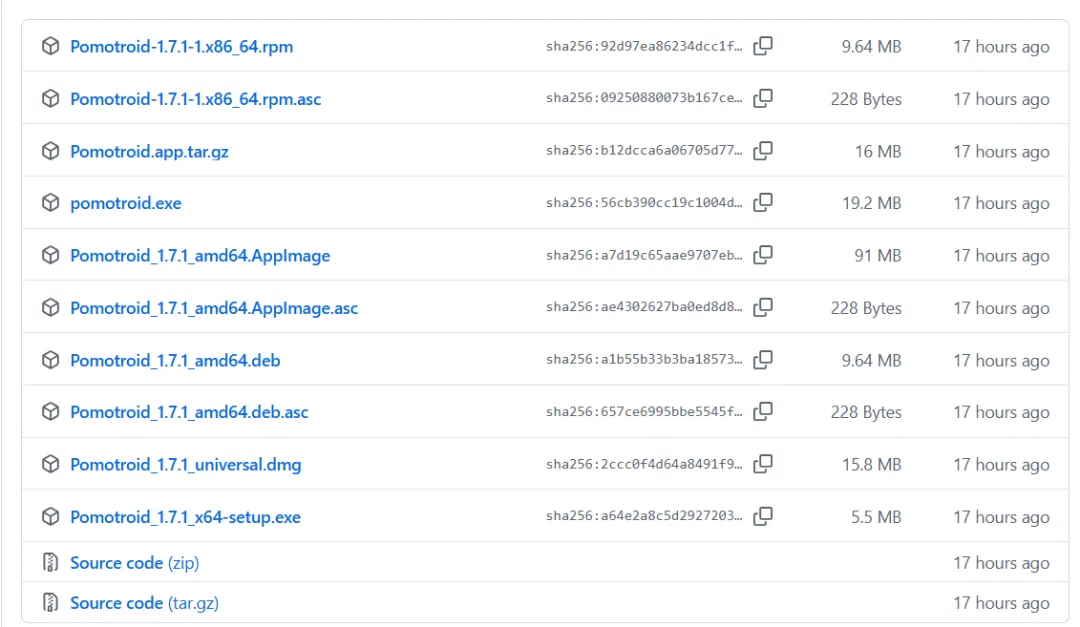
Task: Click '17 hours ago' on pomotroid.exe row
Action: 1001,203
